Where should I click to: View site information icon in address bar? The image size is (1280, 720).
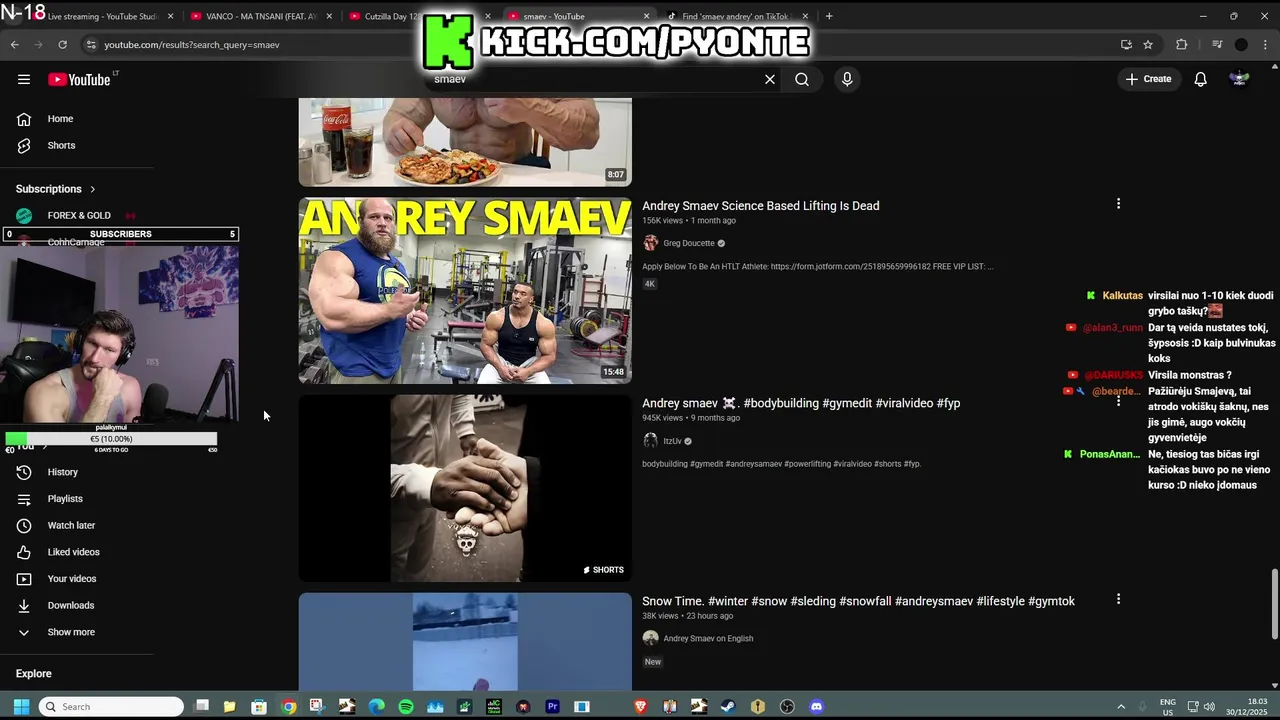pyautogui.click(x=91, y=44)
